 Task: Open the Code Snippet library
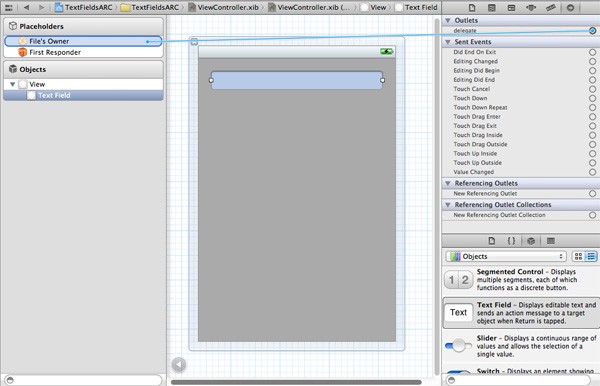click(511, 241)
